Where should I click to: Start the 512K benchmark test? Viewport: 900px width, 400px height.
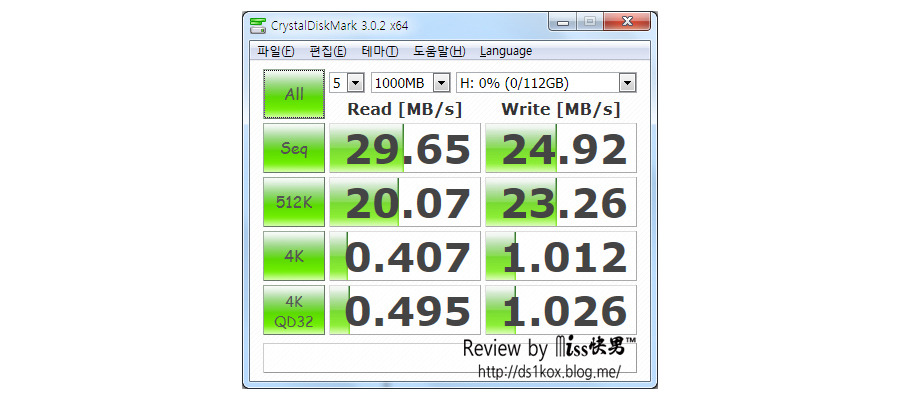pyautogui.click(x=294, y=202)
